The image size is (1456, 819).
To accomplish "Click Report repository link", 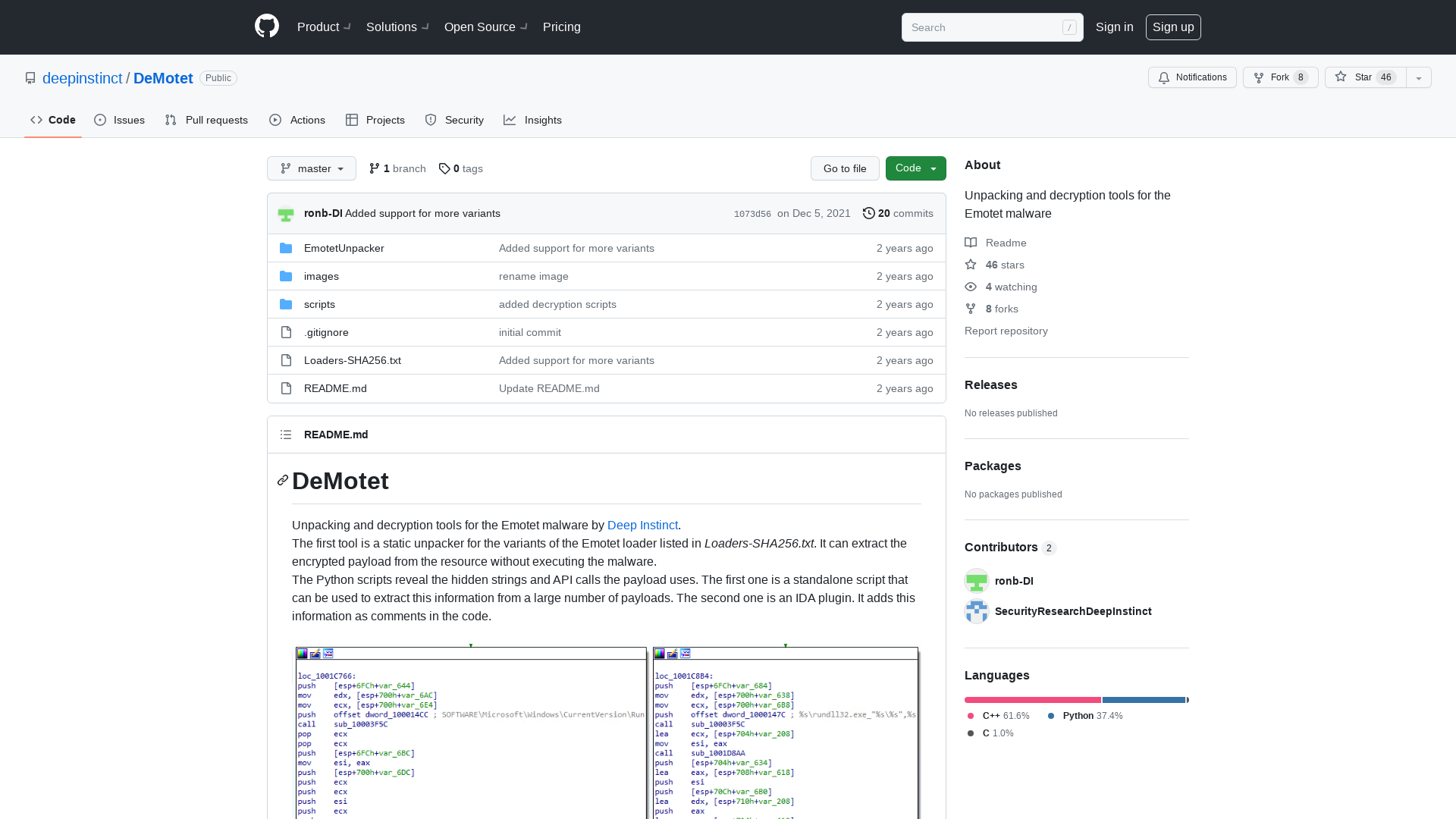I will [x=1006, y=331].
